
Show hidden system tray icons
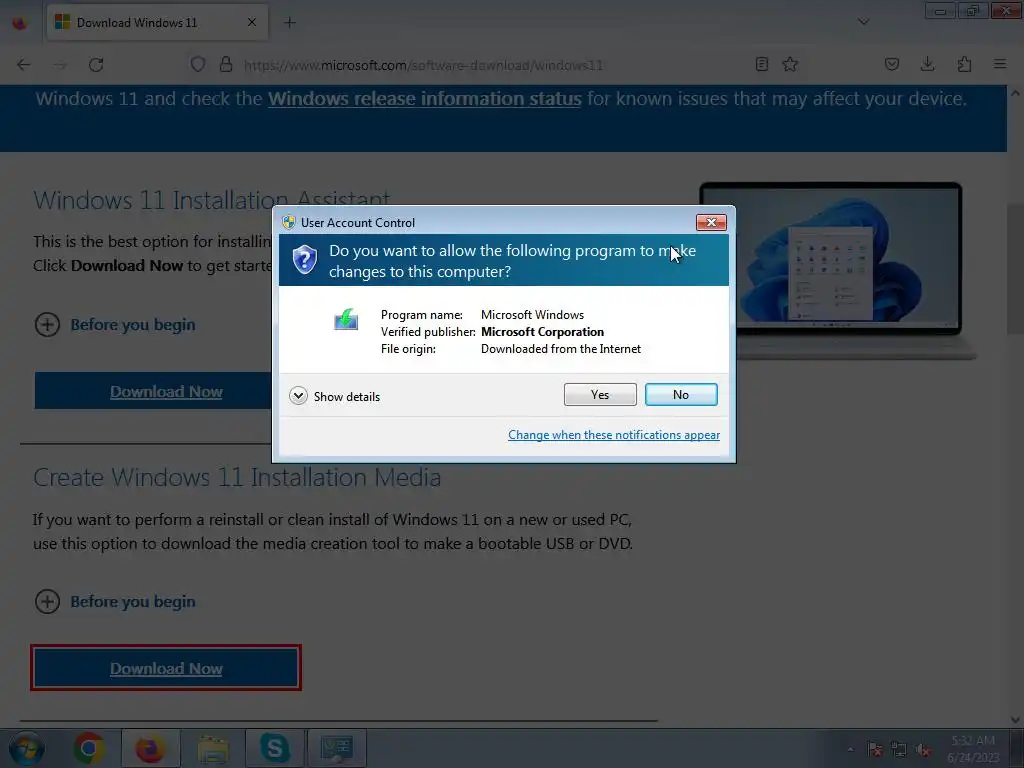coord(850,750)
